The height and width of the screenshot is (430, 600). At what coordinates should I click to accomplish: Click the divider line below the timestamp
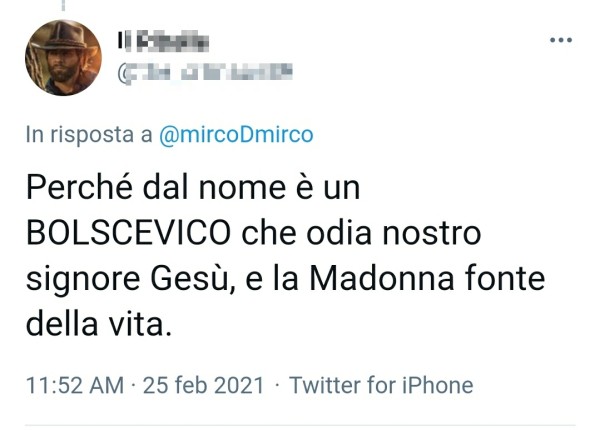tap(300, 426)
